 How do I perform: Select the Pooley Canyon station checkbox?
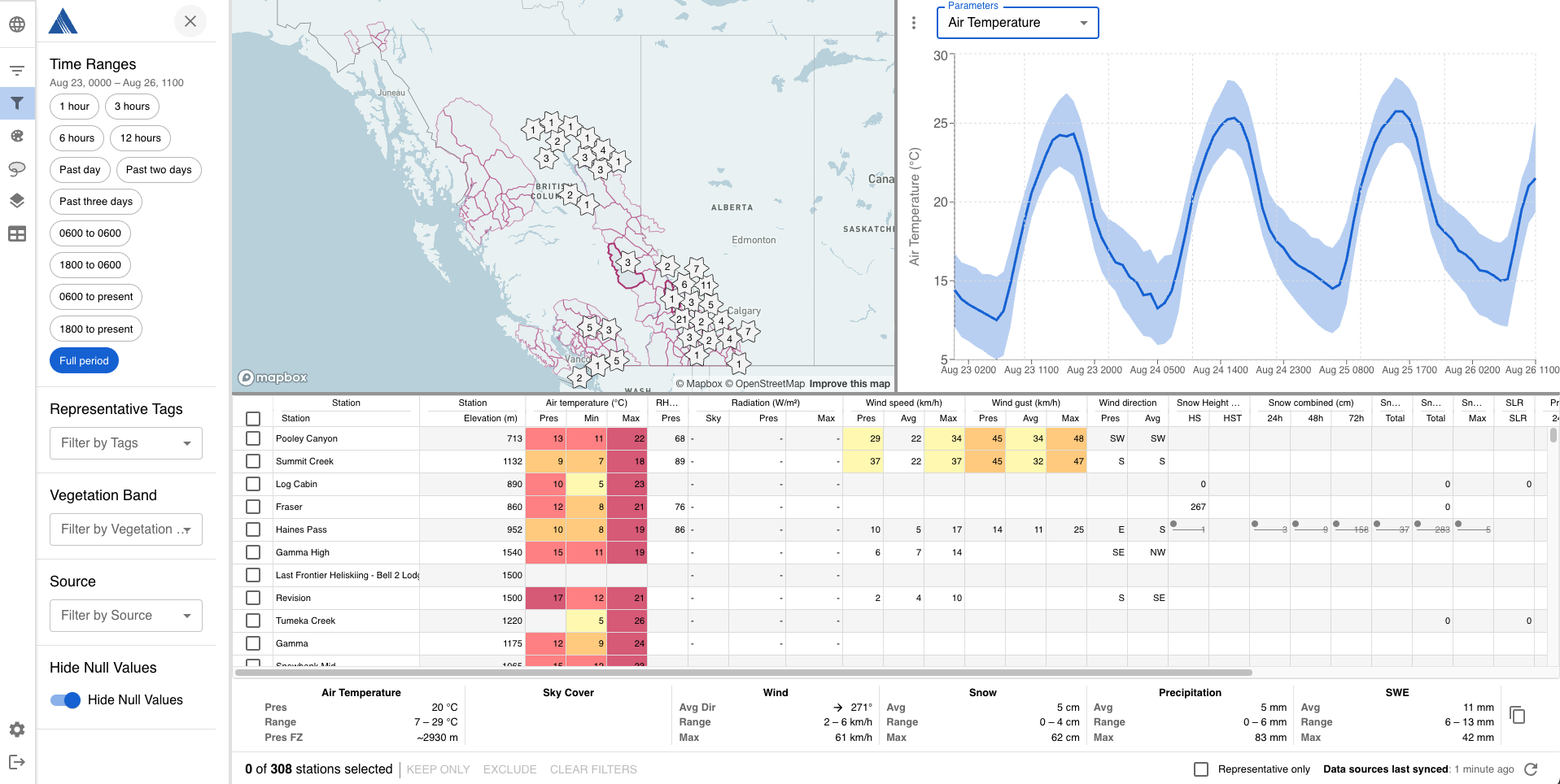point(253,438)
